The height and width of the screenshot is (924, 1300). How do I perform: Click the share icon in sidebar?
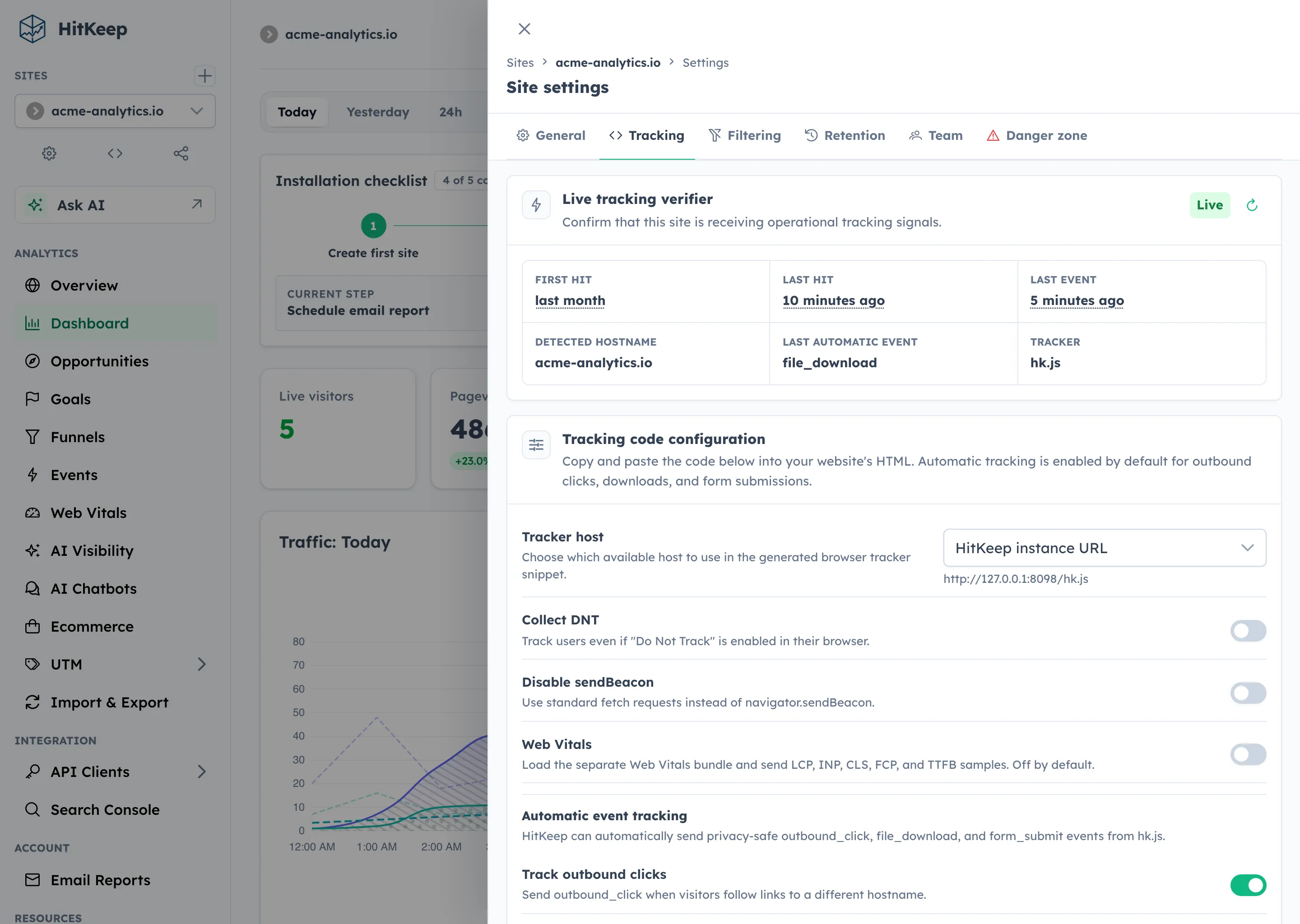(181, 153)
